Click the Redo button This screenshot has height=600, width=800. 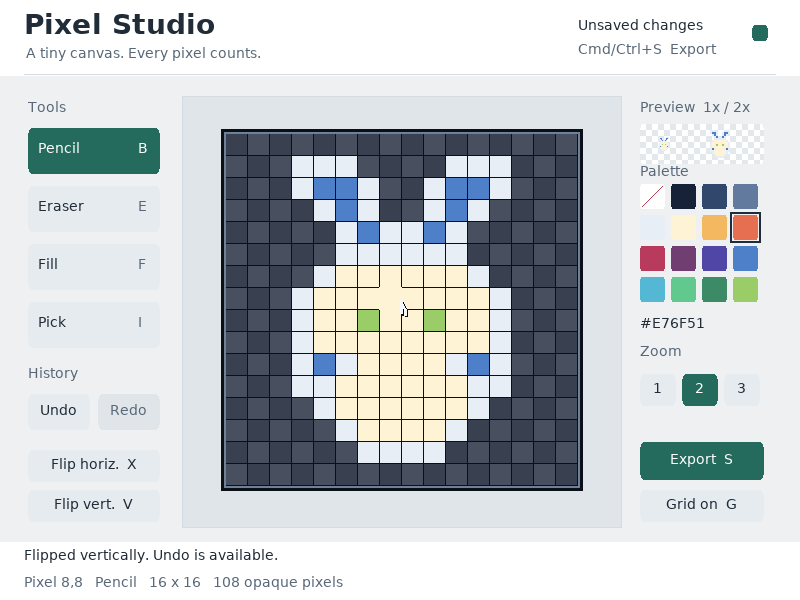coord(129,411)
